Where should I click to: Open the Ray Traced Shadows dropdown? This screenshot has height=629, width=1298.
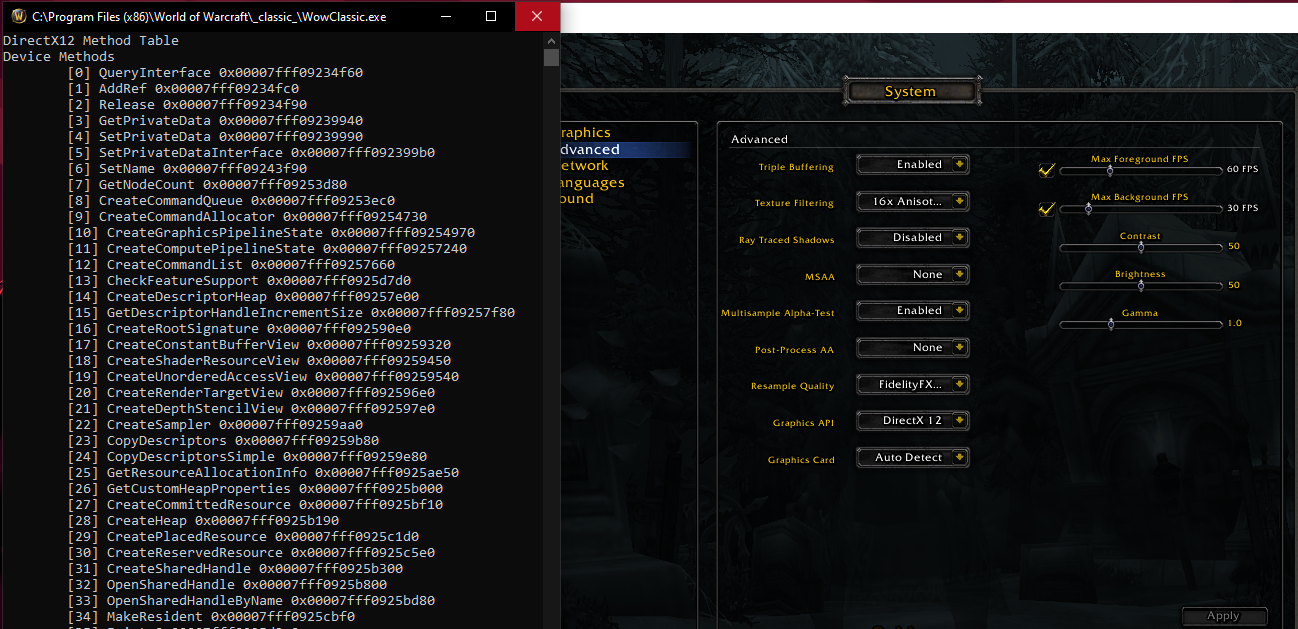tap(911, 237)
